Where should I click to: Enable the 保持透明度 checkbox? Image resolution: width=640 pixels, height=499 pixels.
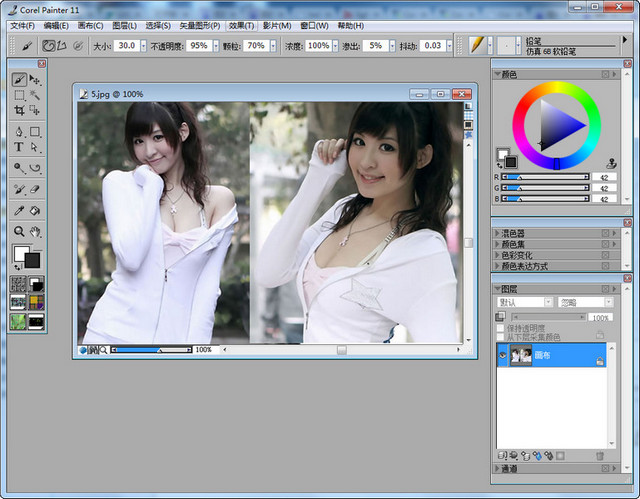(502, 328)
